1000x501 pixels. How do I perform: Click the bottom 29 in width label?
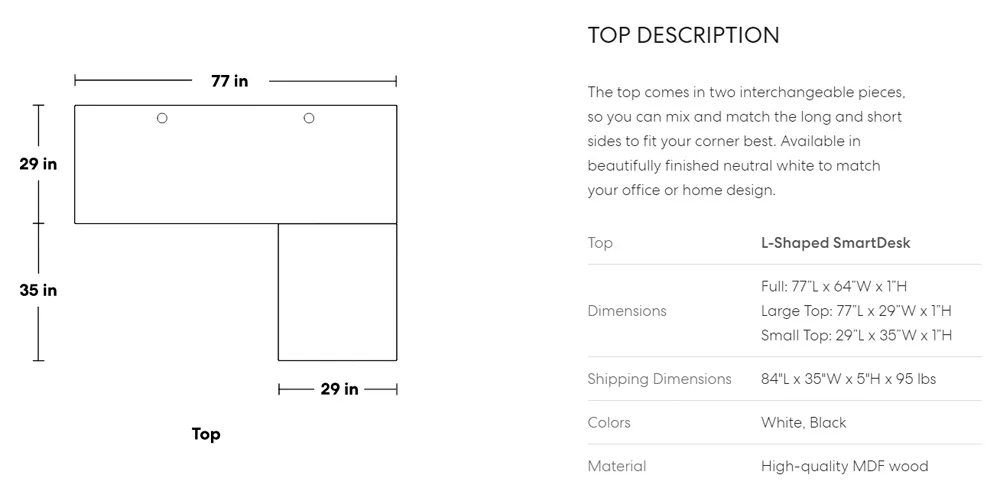point(339,389)
